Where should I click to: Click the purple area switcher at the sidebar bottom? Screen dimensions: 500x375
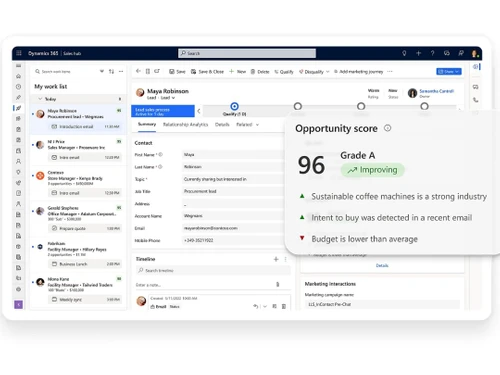click(19, 304)
